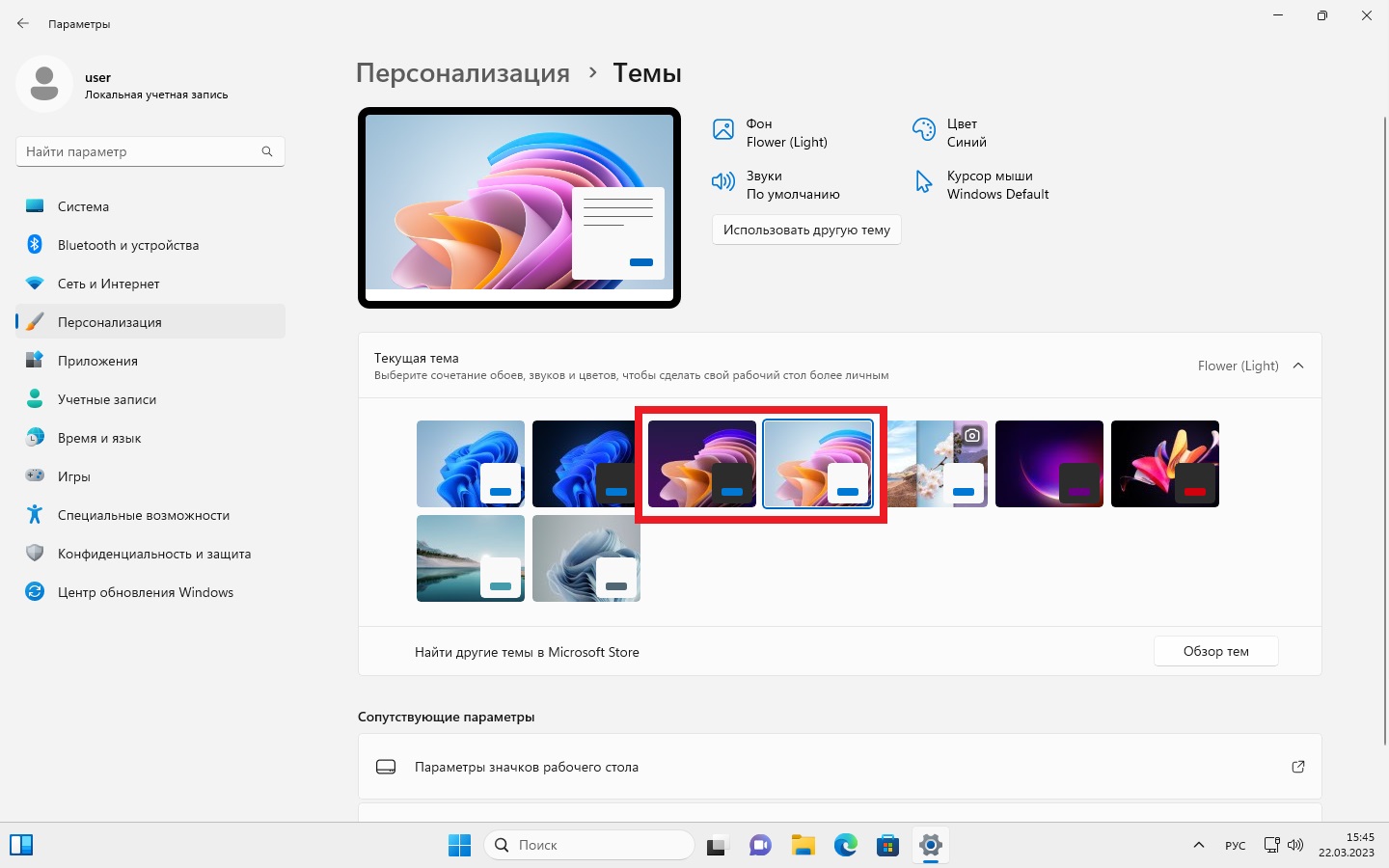Open Microsoft Store from the taskbar
Screen dimensions: 1389x868
(x=888, y=846)
